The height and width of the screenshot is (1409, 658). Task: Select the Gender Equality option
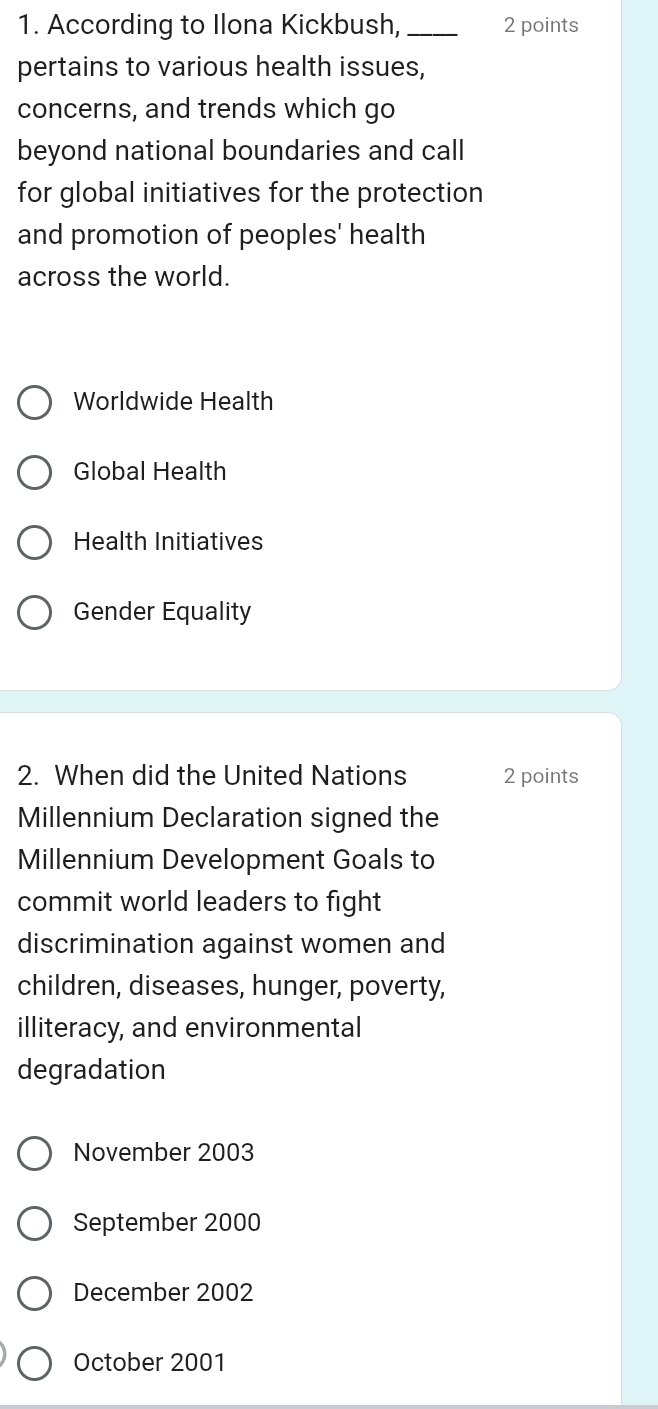[x=34, y=612]
